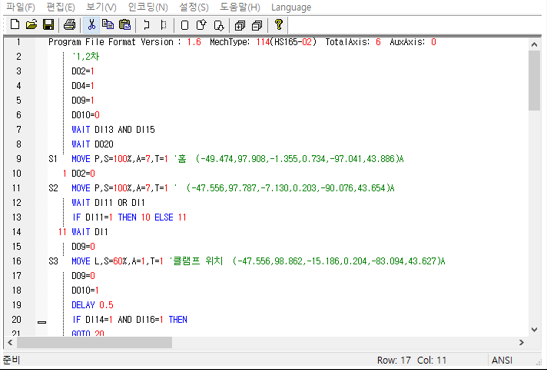Open the 파일(F) menu
Image resolution: width=547 pixels, height=370 pixels.
click(21, 7)
